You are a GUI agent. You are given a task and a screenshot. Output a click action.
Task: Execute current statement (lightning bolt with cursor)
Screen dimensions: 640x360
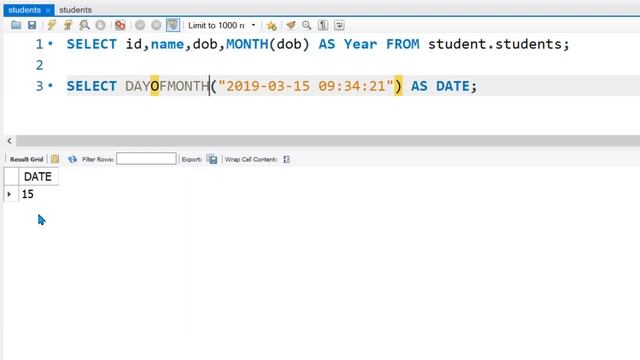[68, 25]
